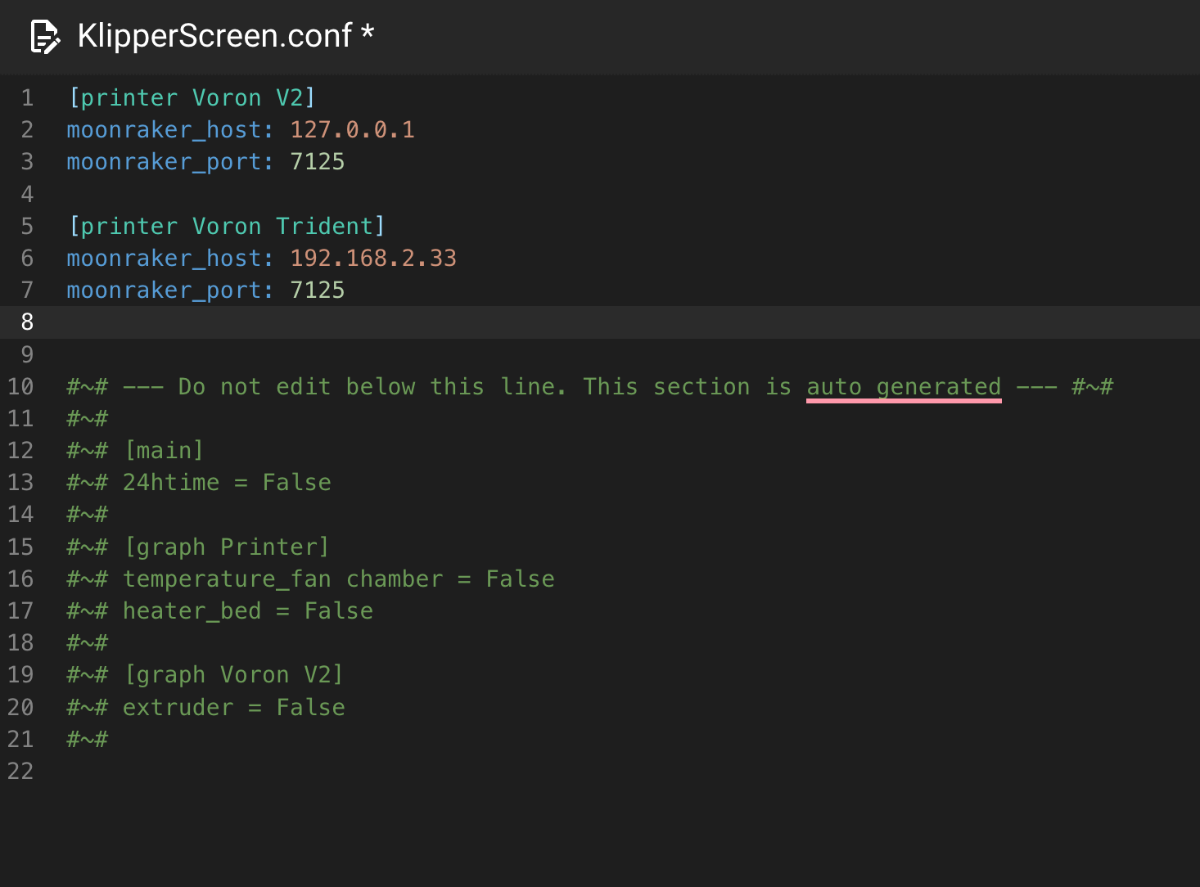Click moonraker_host key on line 6
The image size is (1200, 887).
[170, 258]
